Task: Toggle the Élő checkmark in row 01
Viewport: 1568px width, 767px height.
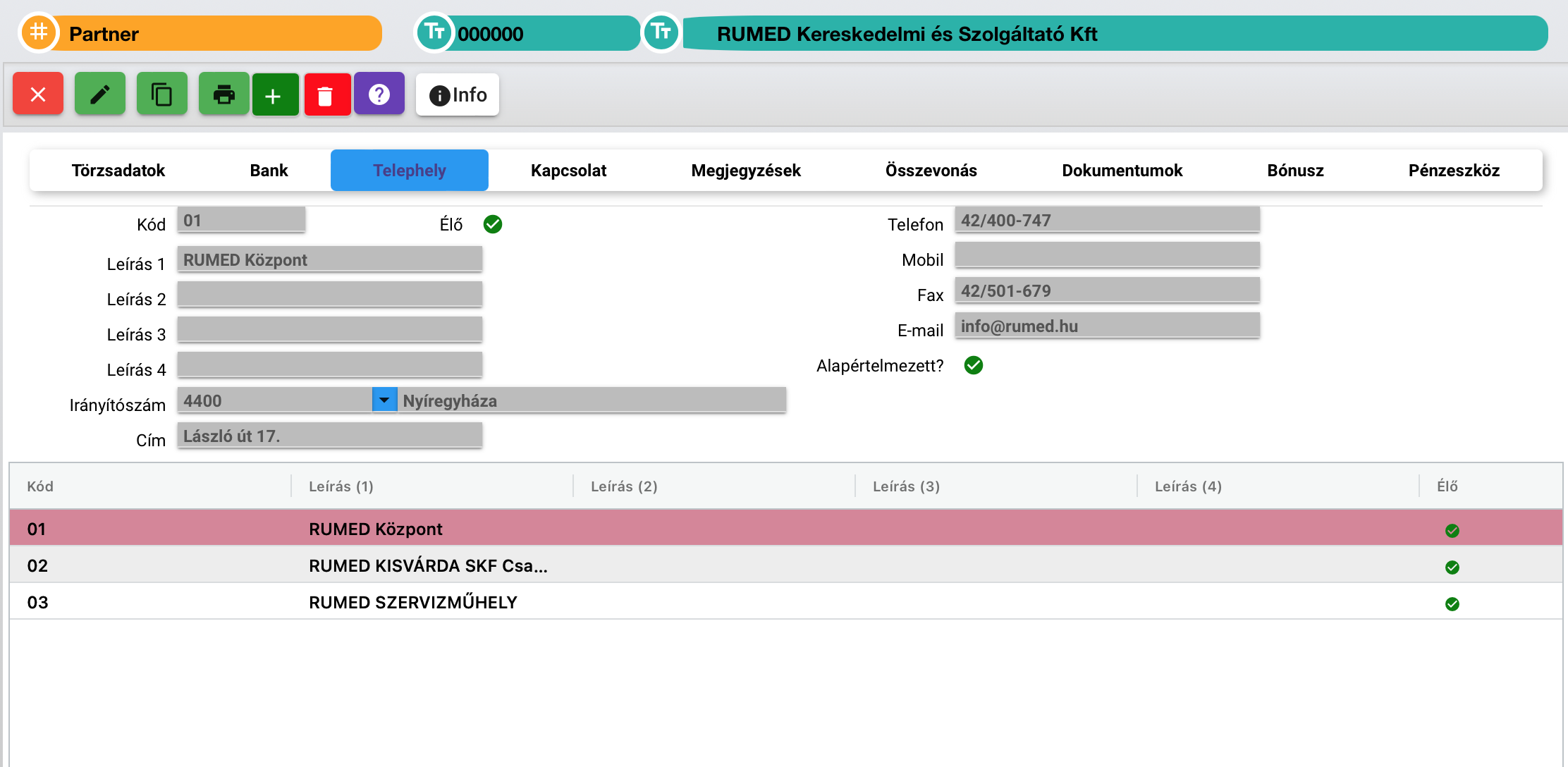Action: click(x=1452, y=531)
